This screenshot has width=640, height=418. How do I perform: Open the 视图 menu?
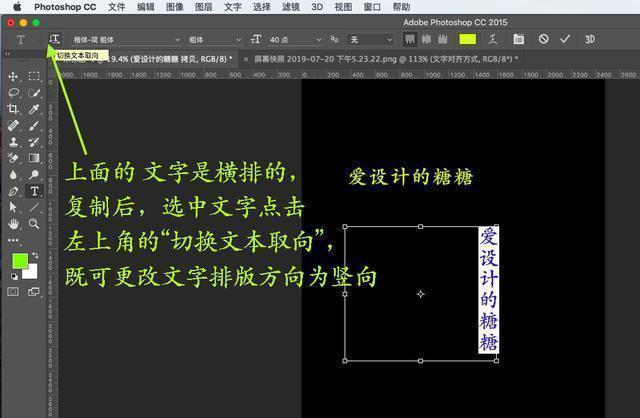pos(343,7)
